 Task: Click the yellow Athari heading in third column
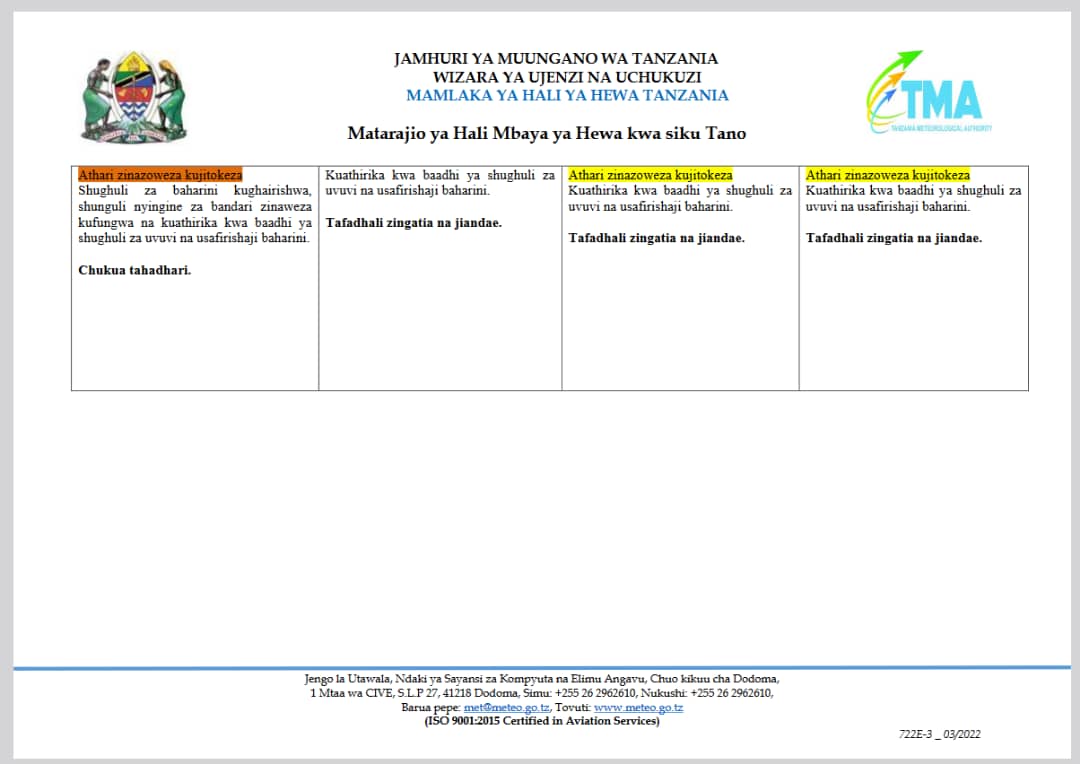[650, 175]
